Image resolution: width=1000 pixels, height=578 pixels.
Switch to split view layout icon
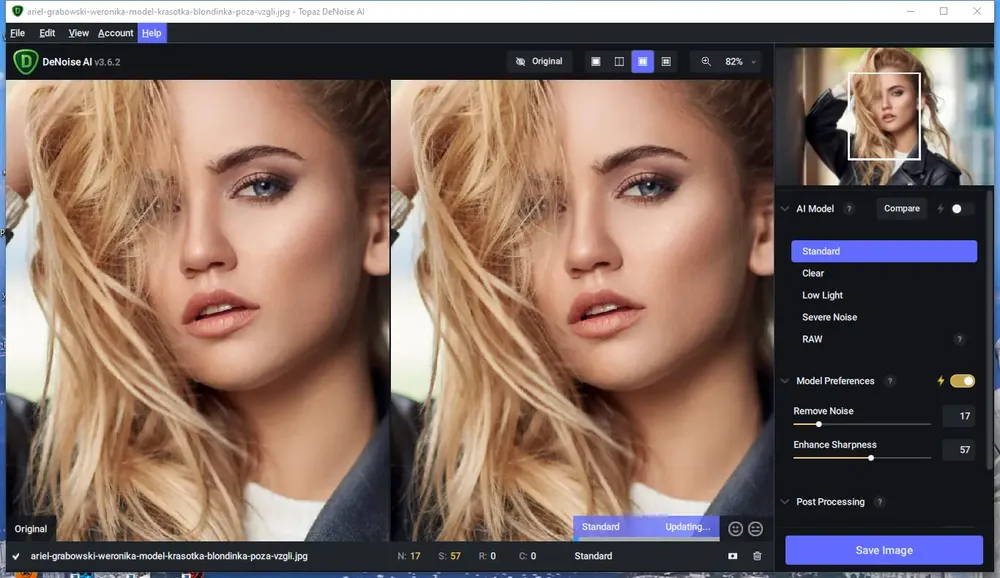(619, 62)
